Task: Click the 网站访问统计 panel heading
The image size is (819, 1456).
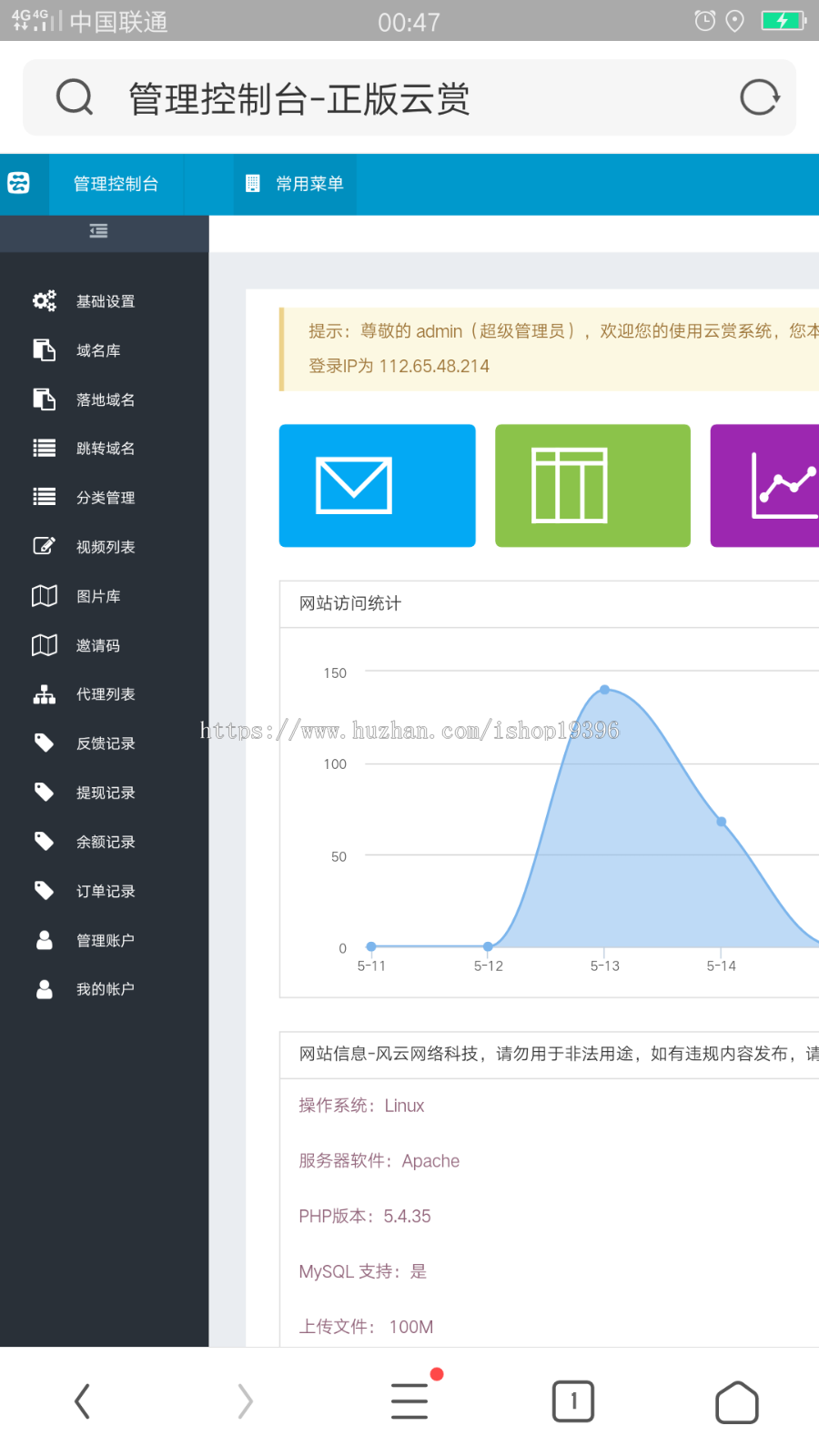Action: [350, 603]
